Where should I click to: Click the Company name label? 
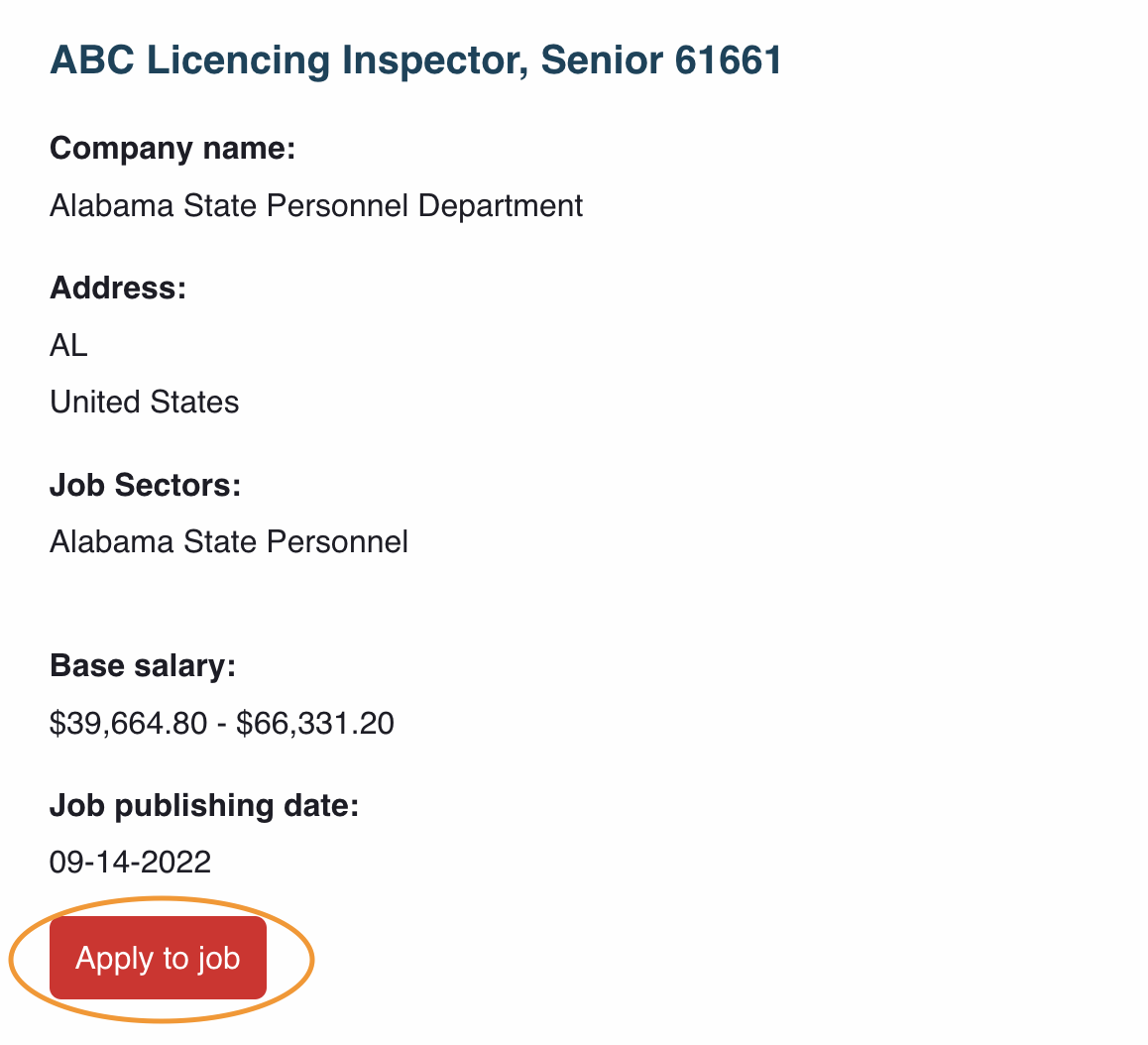click(172, 149)
